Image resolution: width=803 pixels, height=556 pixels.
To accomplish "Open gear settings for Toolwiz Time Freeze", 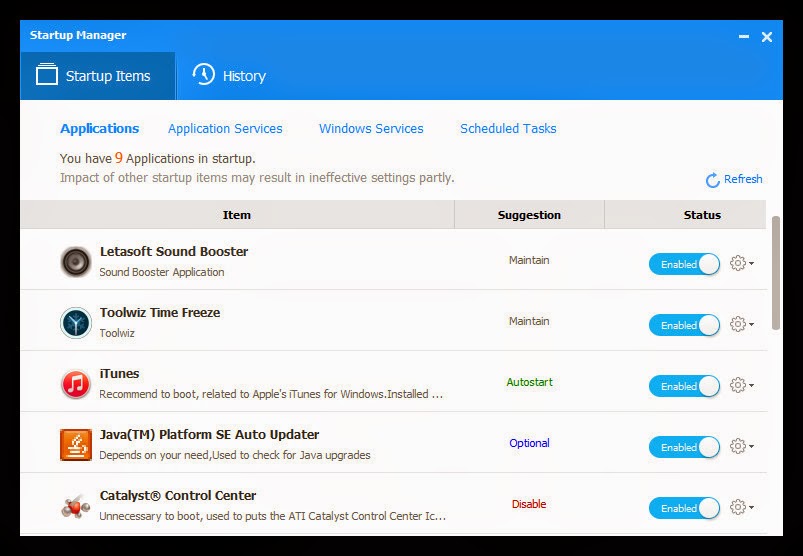I will coord(741,324).
